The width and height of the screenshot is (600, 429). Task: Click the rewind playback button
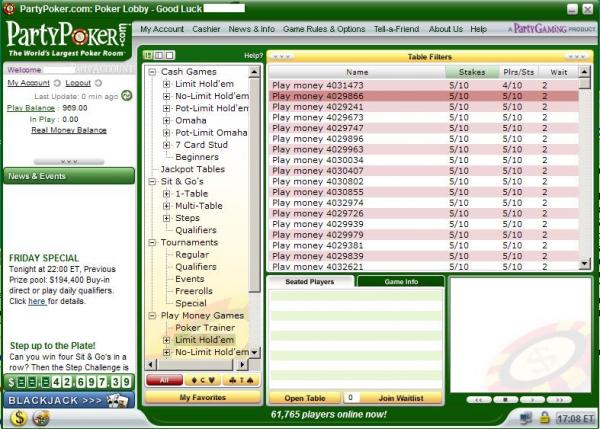[479, 400]
